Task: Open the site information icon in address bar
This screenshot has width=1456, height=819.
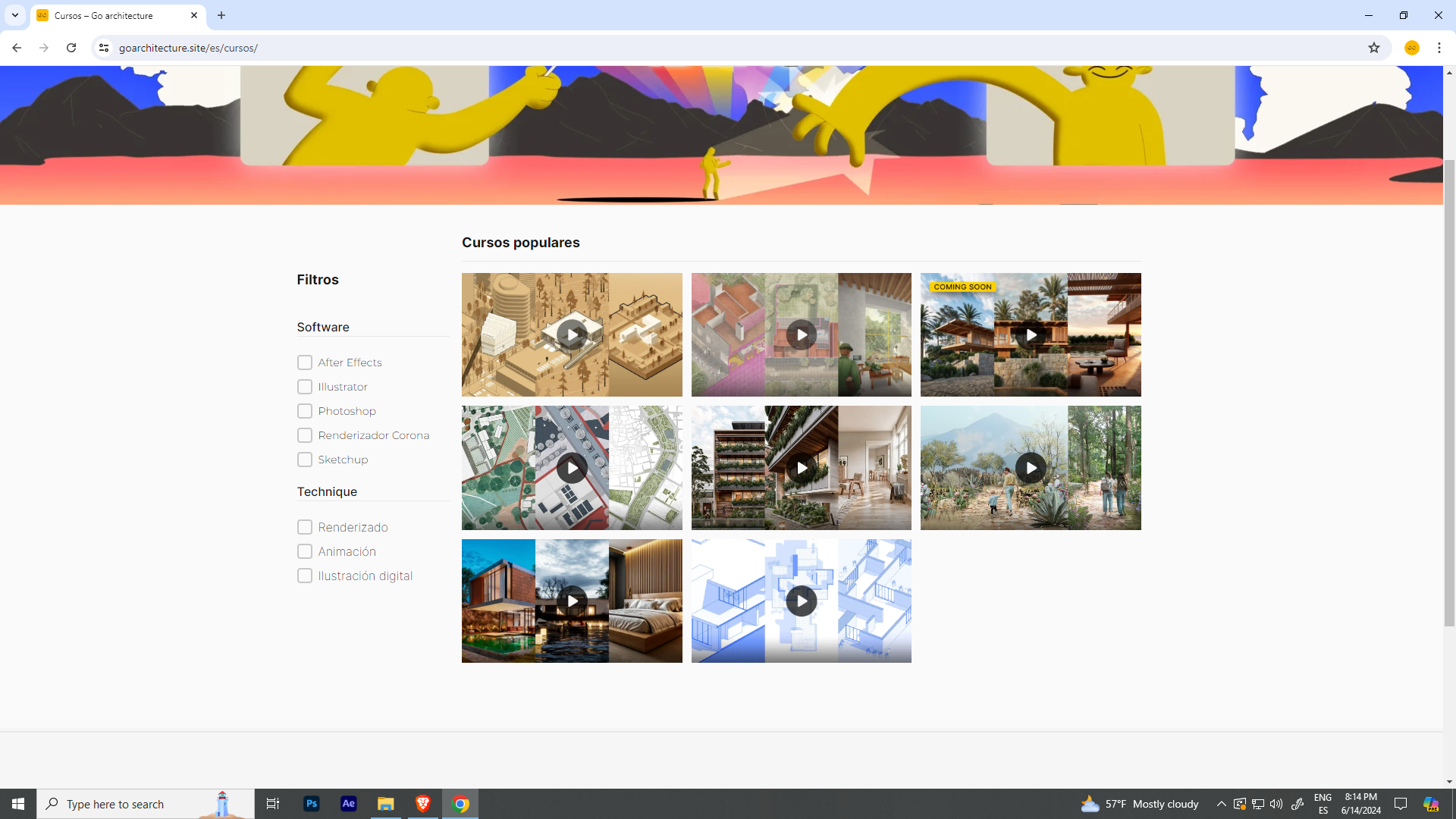Action: click(x=104, y=48)
